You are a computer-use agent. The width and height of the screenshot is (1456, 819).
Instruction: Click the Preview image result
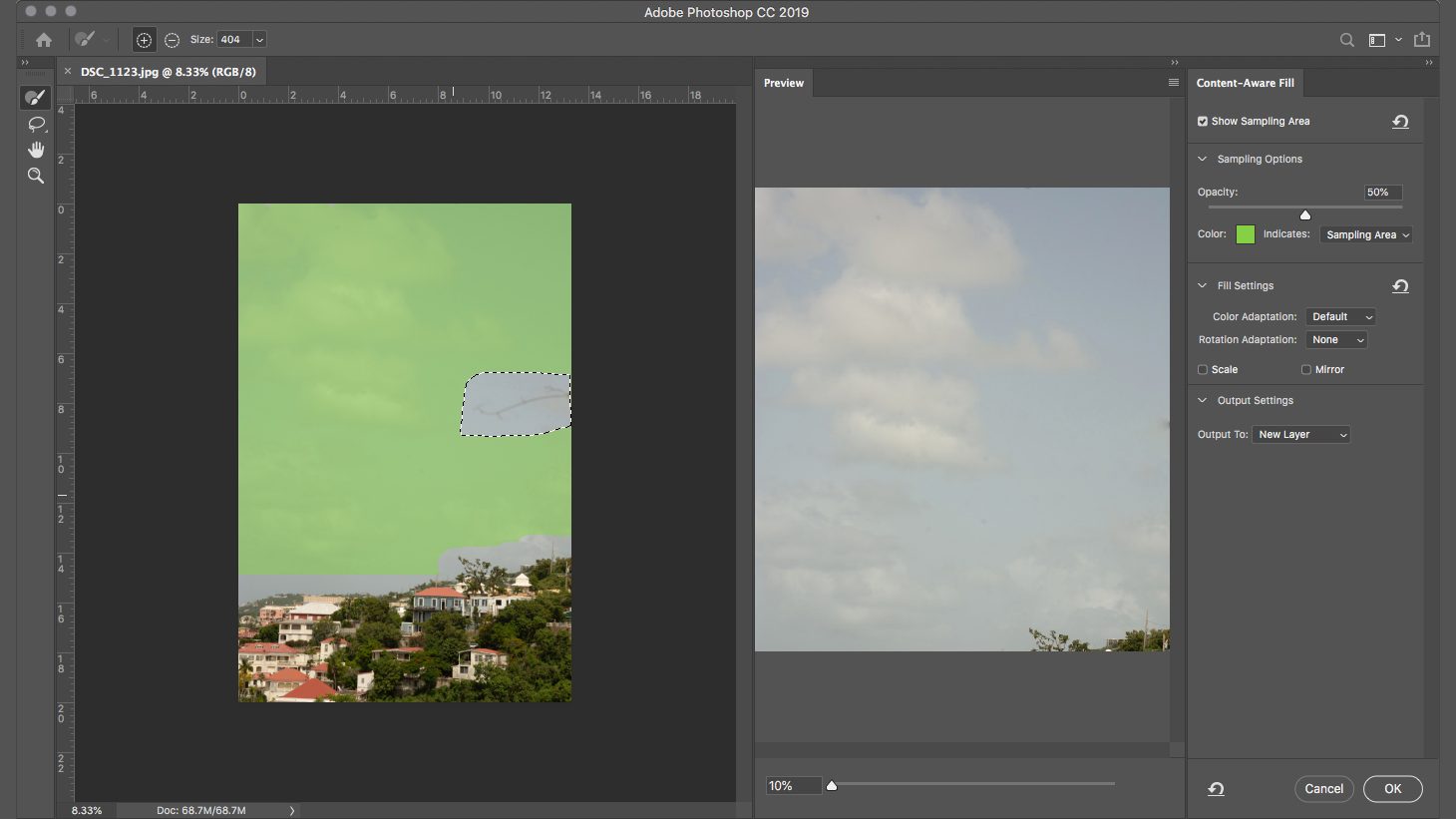click(962, 419)
